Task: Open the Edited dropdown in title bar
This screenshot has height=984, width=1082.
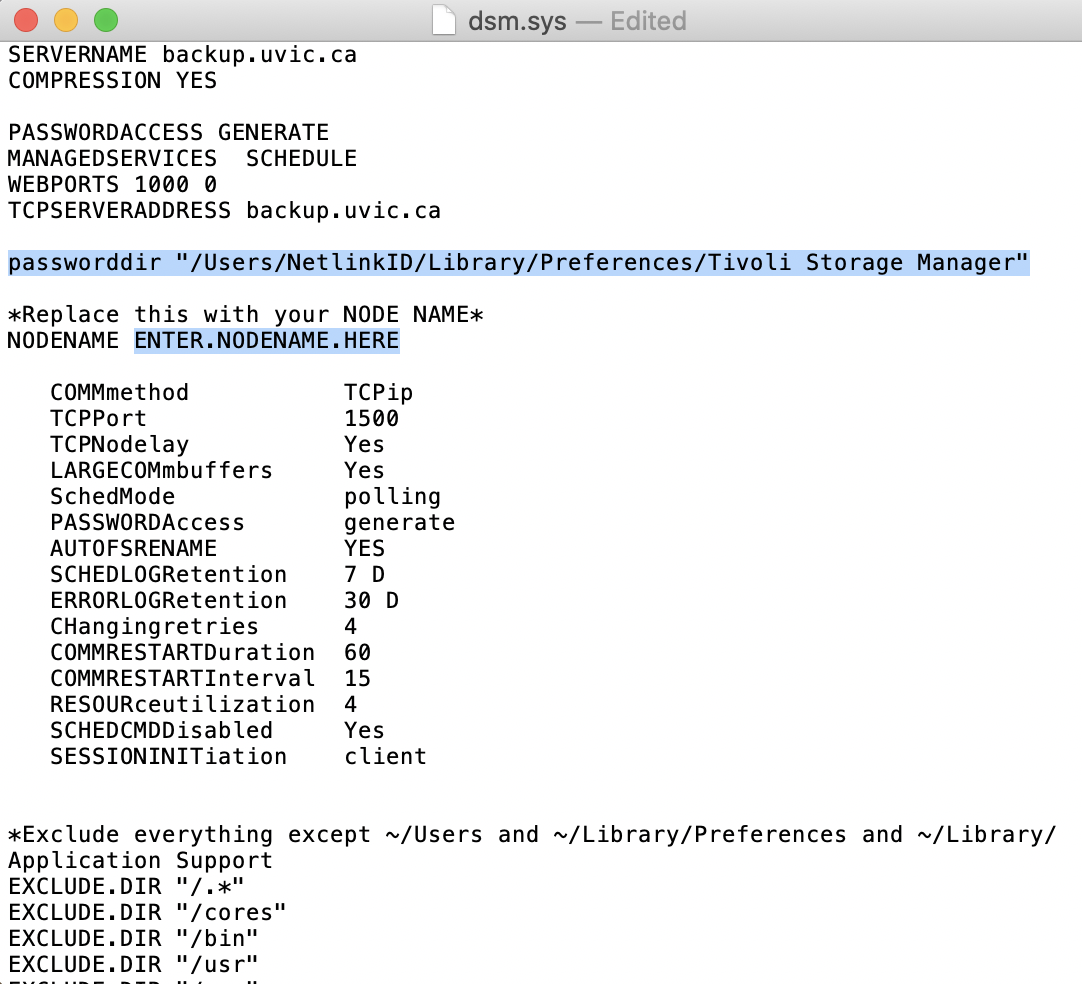Action: (648, 21)
